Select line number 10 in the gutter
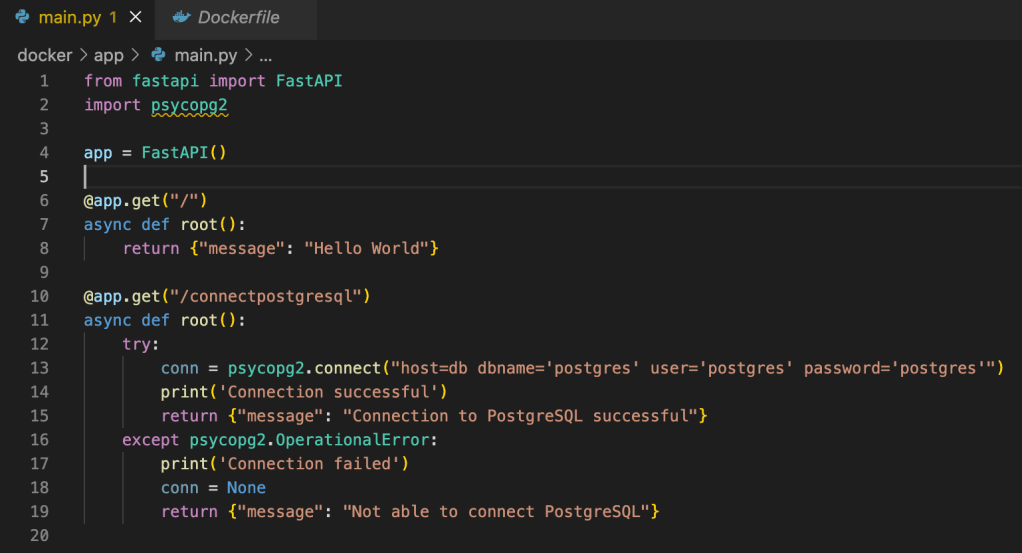The height and width of the screenshot is (553, 1022). click(x=40, y=296)
